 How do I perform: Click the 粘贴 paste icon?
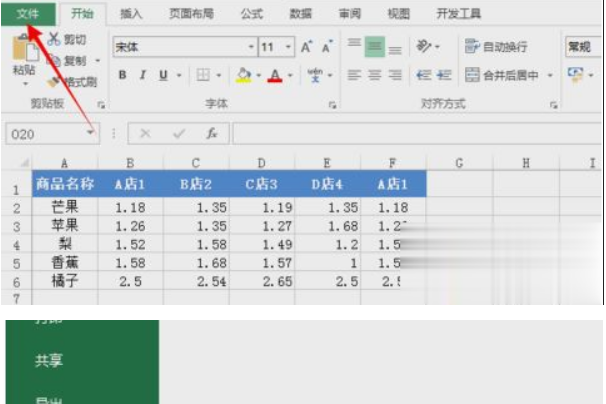click(26, 49)
